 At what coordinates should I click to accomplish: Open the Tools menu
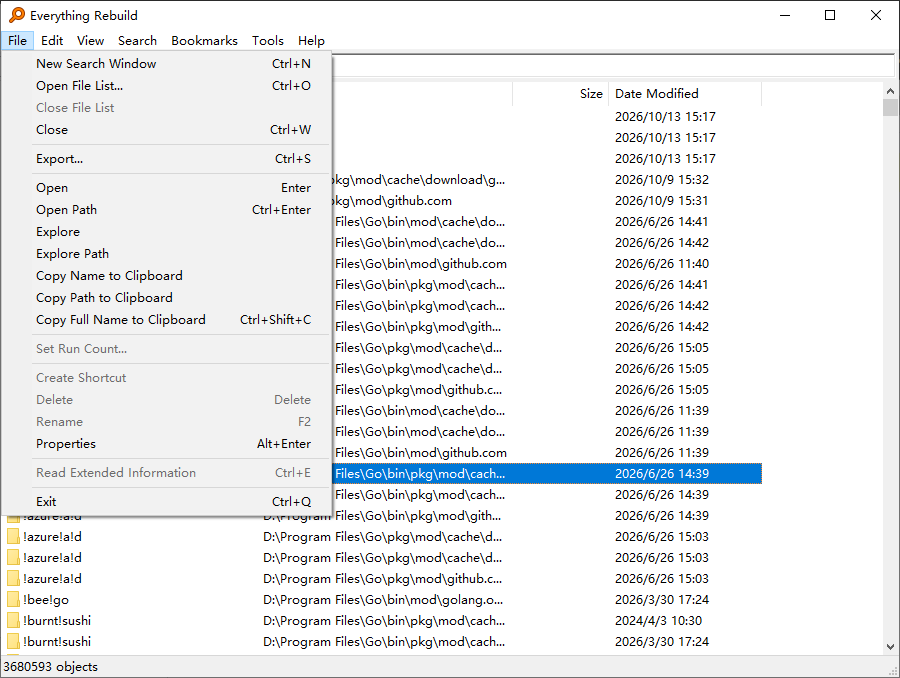(267, 41)
